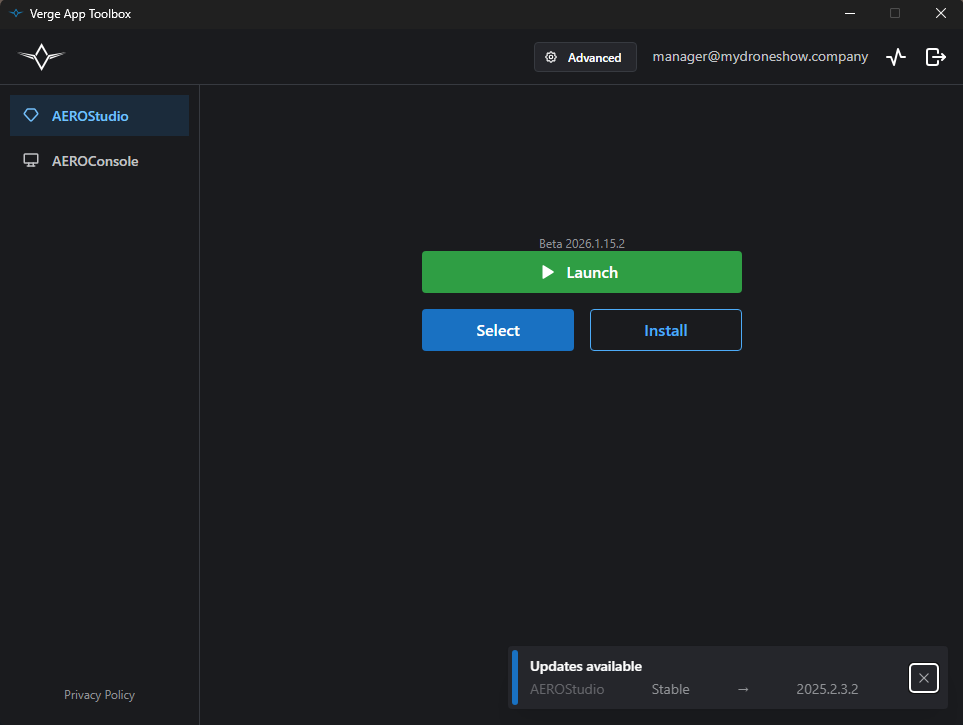Click the Verge logo in the header
Screen dimensions: 963x725
41,57
